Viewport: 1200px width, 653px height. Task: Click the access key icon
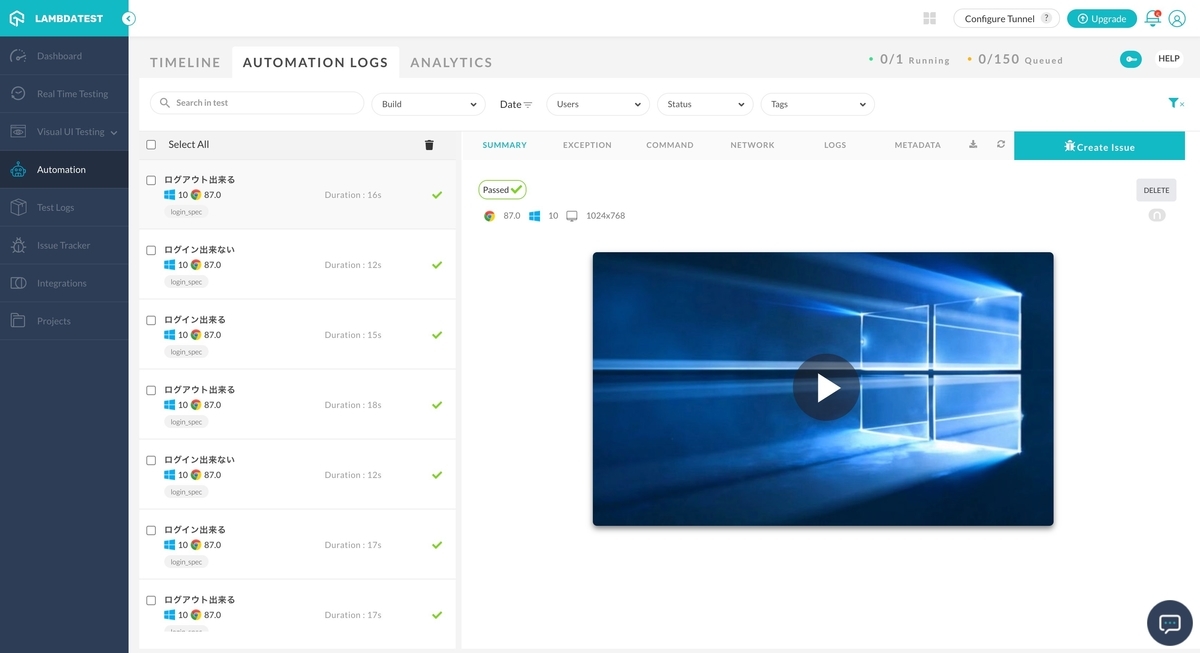pyautogui.click(x=1131, y=59)
